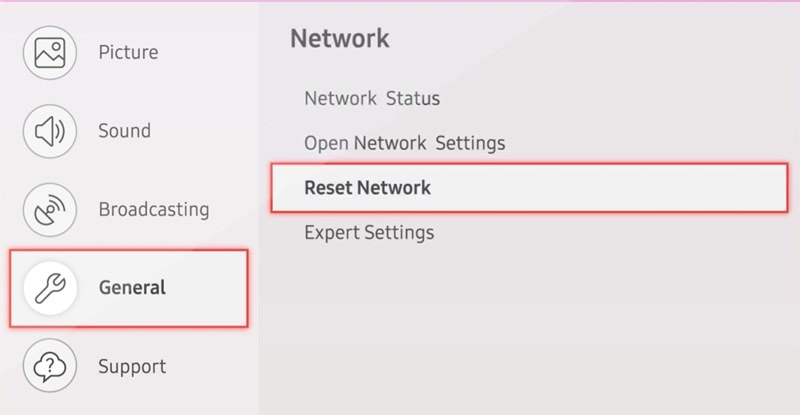This screenshot has width=800, height=415.
Task: Click the Sound speaker icon
Action: tap(50, 131)
